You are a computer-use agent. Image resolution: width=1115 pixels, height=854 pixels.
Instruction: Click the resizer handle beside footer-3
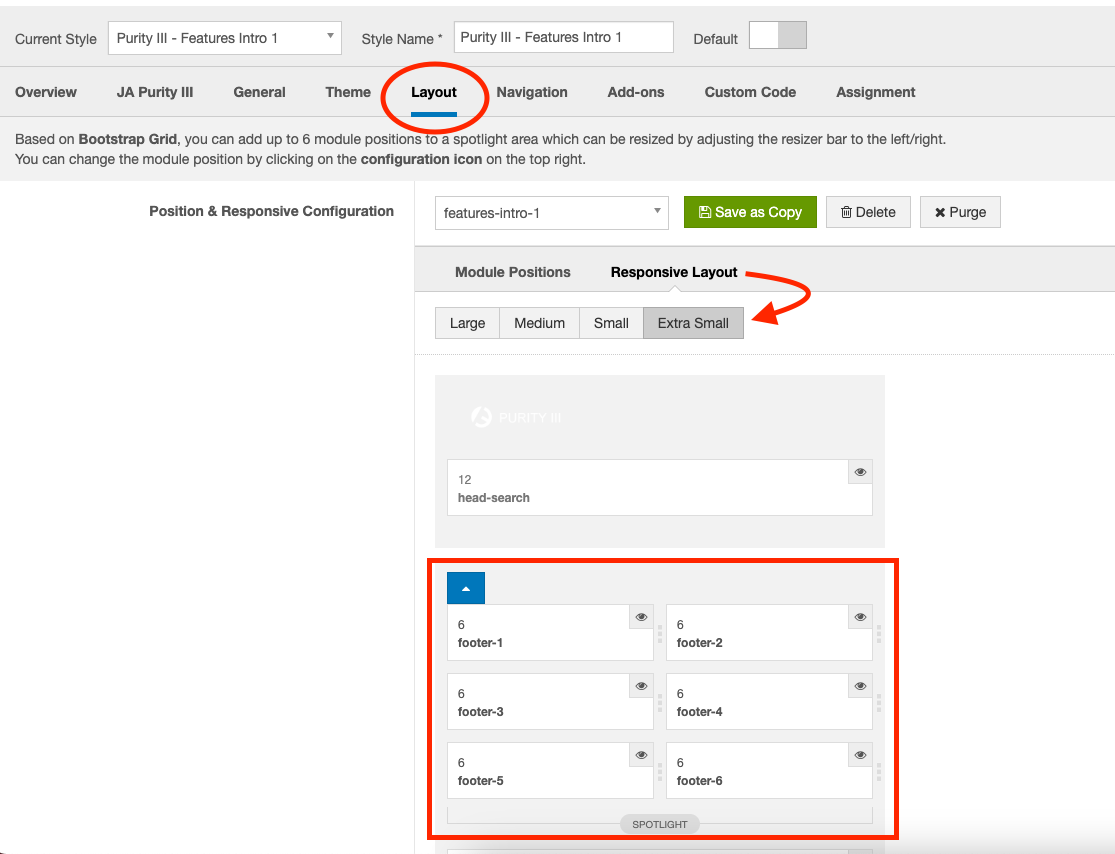coord(660,702)
